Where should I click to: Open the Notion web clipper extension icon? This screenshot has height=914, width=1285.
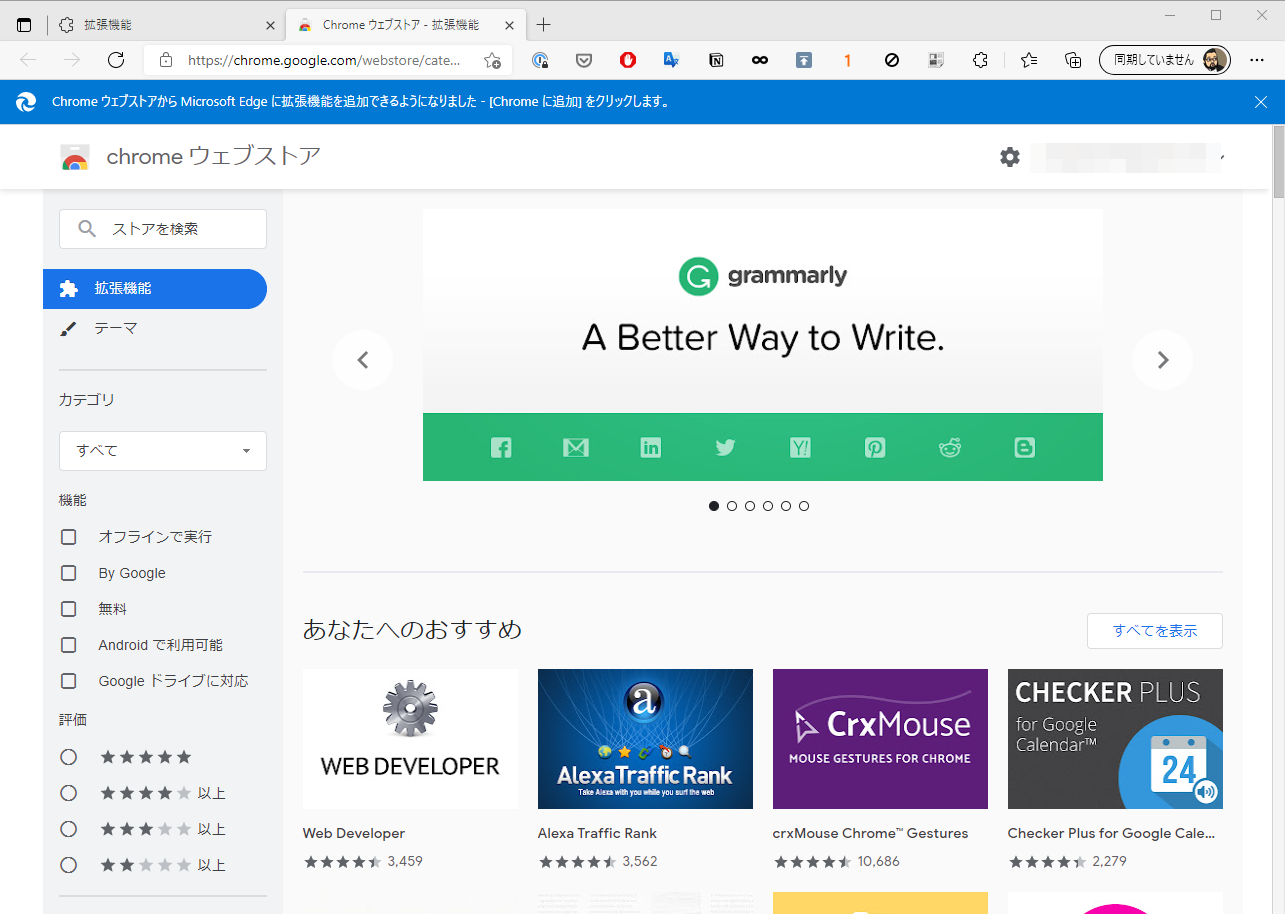click(716, 60)
